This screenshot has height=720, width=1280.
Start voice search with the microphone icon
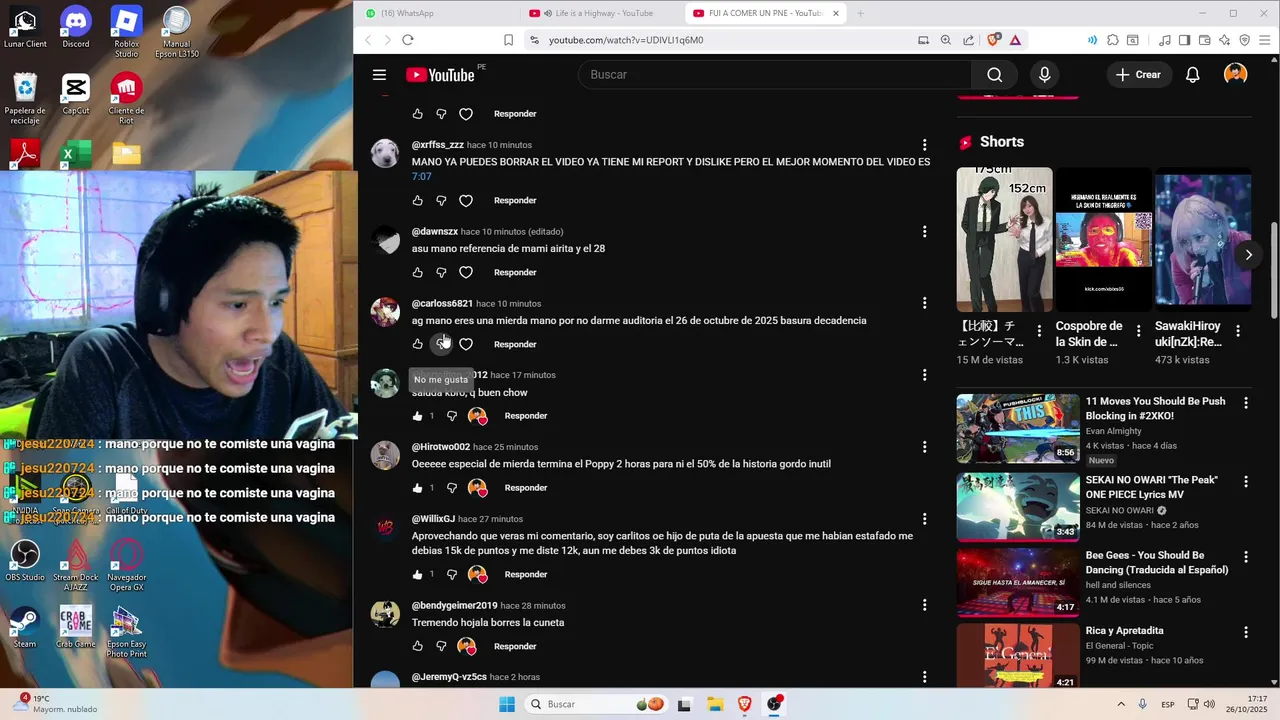[1044, 75]
